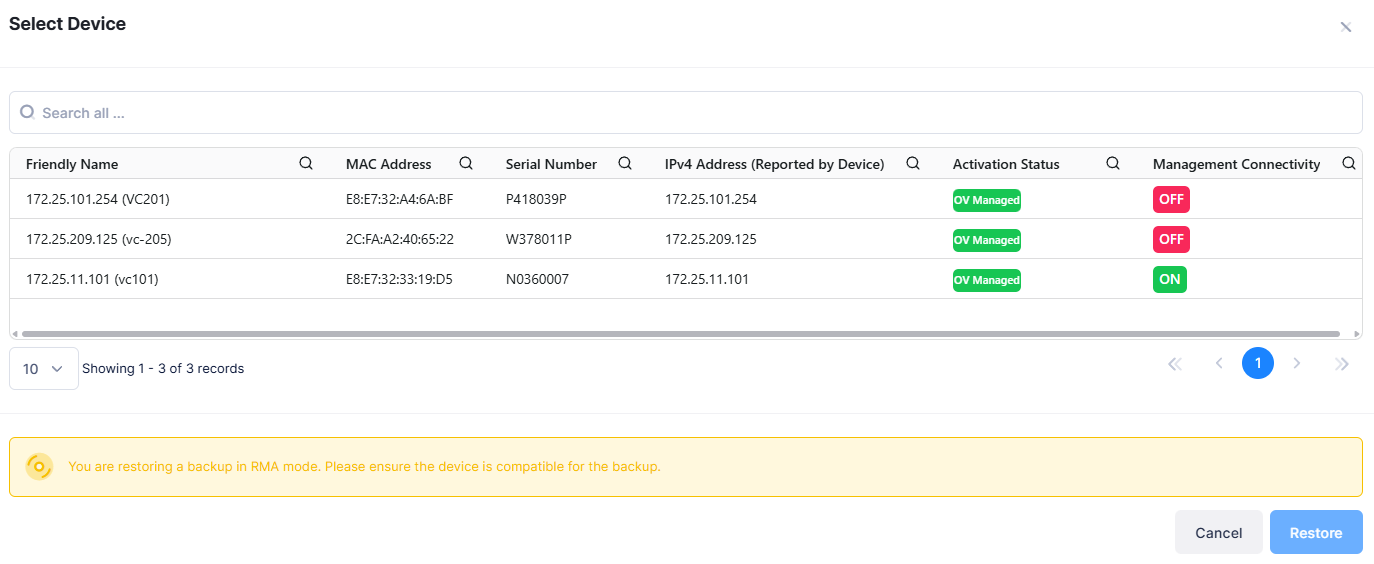Select device row 172.25.209.125 (vc-205)
Image resolution: width=1374 pixels, height=564 pixels.
pos(98,240)
